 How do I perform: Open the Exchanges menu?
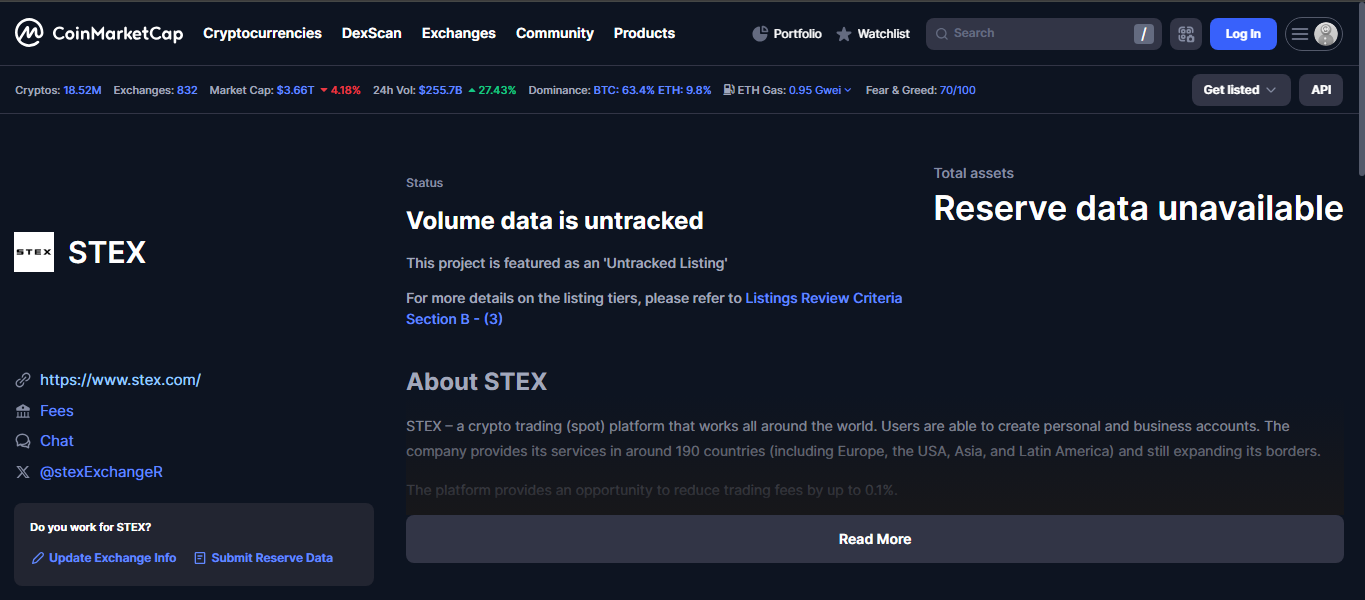459,33
